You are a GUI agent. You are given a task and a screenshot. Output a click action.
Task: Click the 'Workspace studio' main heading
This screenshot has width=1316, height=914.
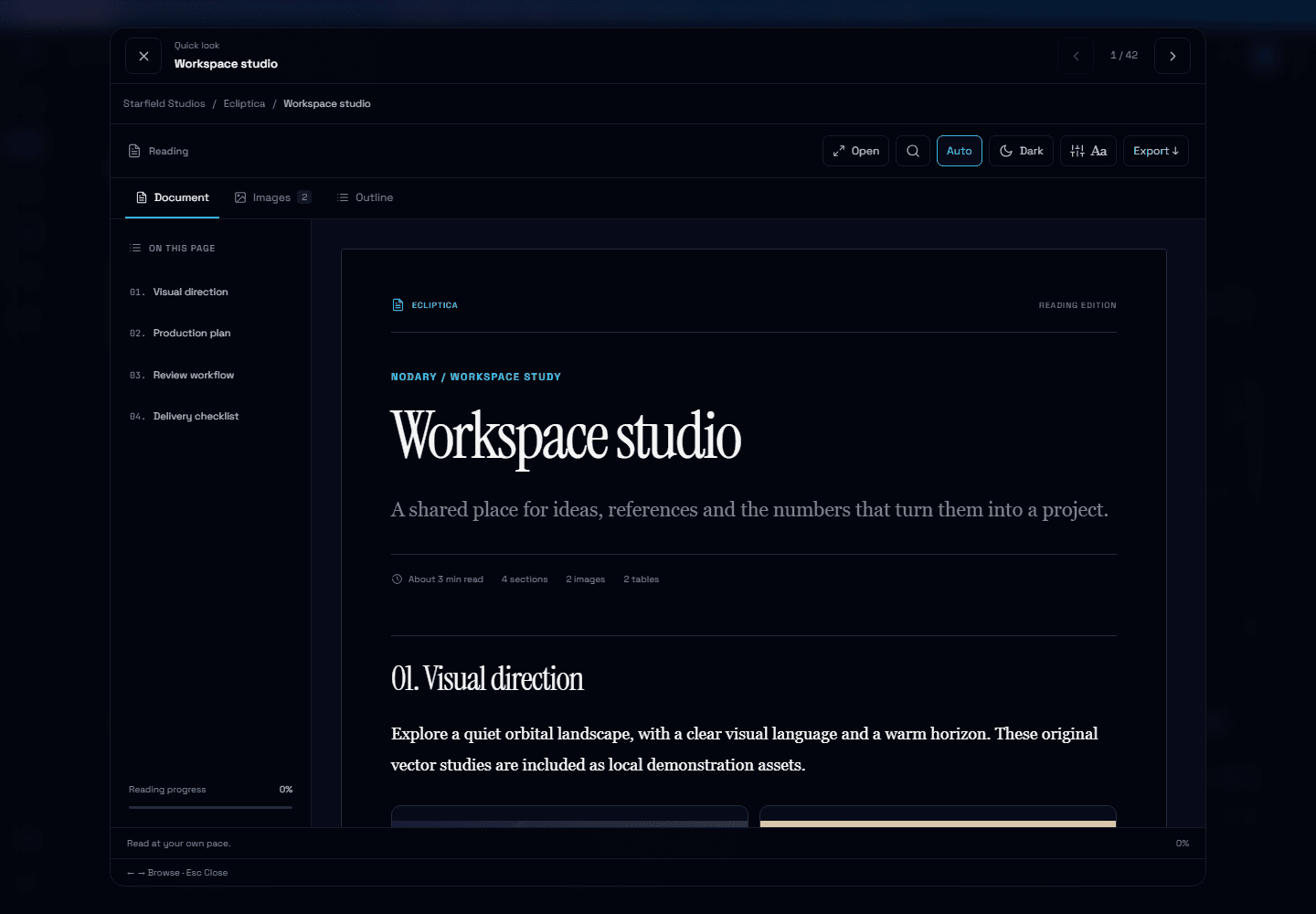[566, 438]
